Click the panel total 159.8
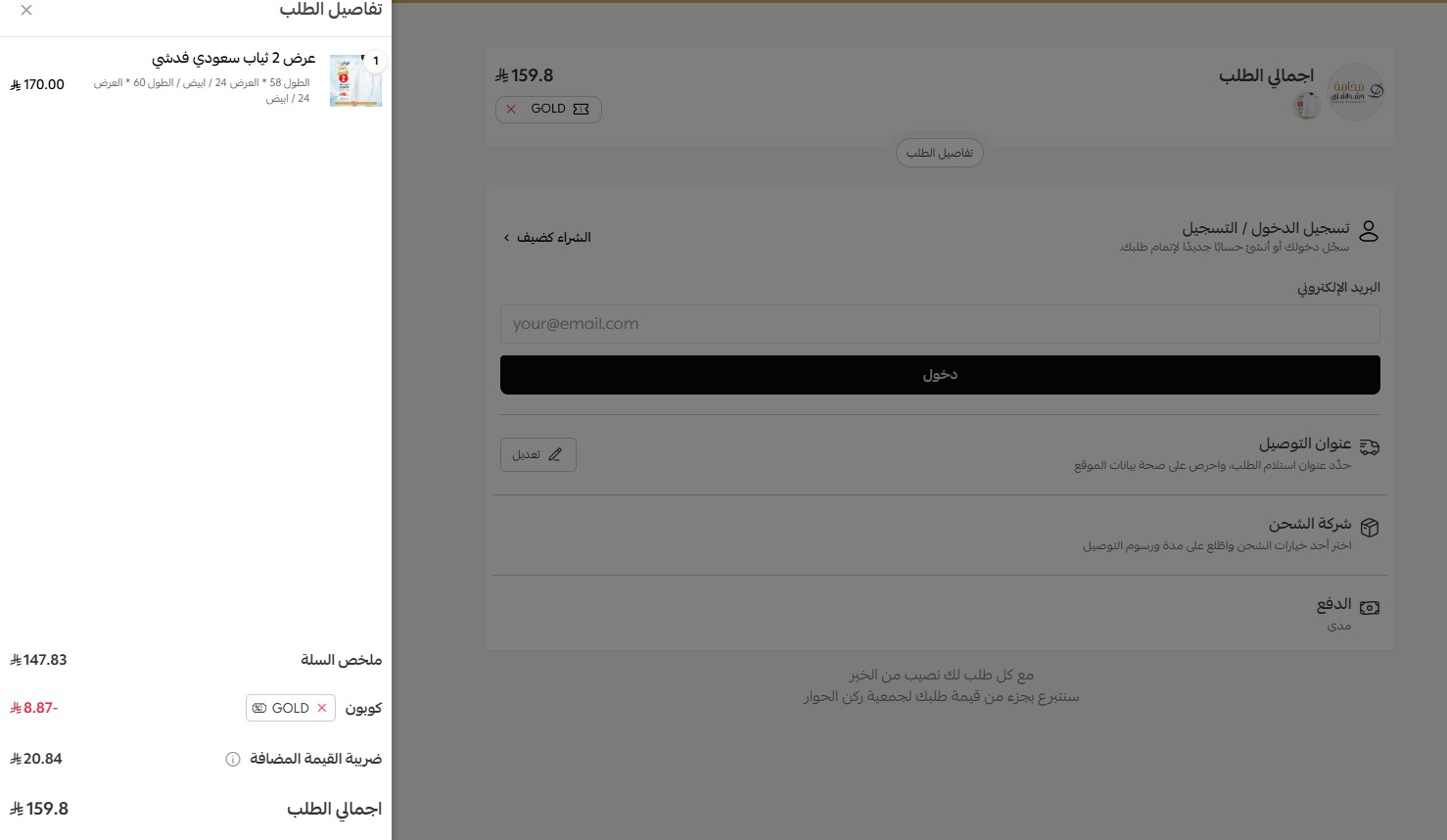The height and width of the screenshot is (840, 1447). pos(39,809)
